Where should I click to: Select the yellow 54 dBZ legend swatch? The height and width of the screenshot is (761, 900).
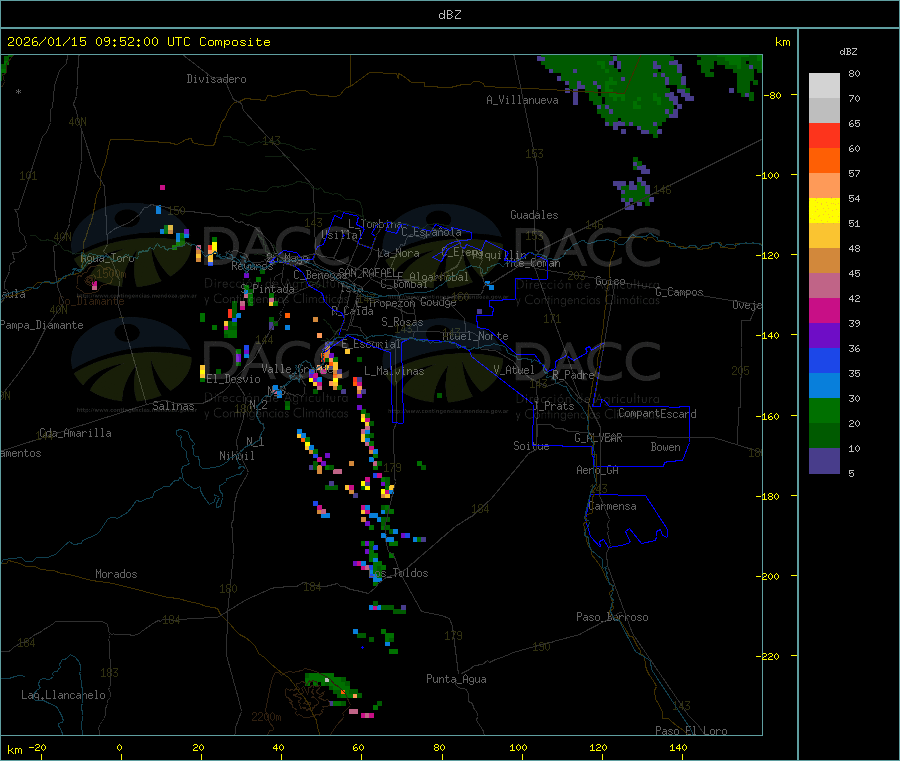(824, 211)
